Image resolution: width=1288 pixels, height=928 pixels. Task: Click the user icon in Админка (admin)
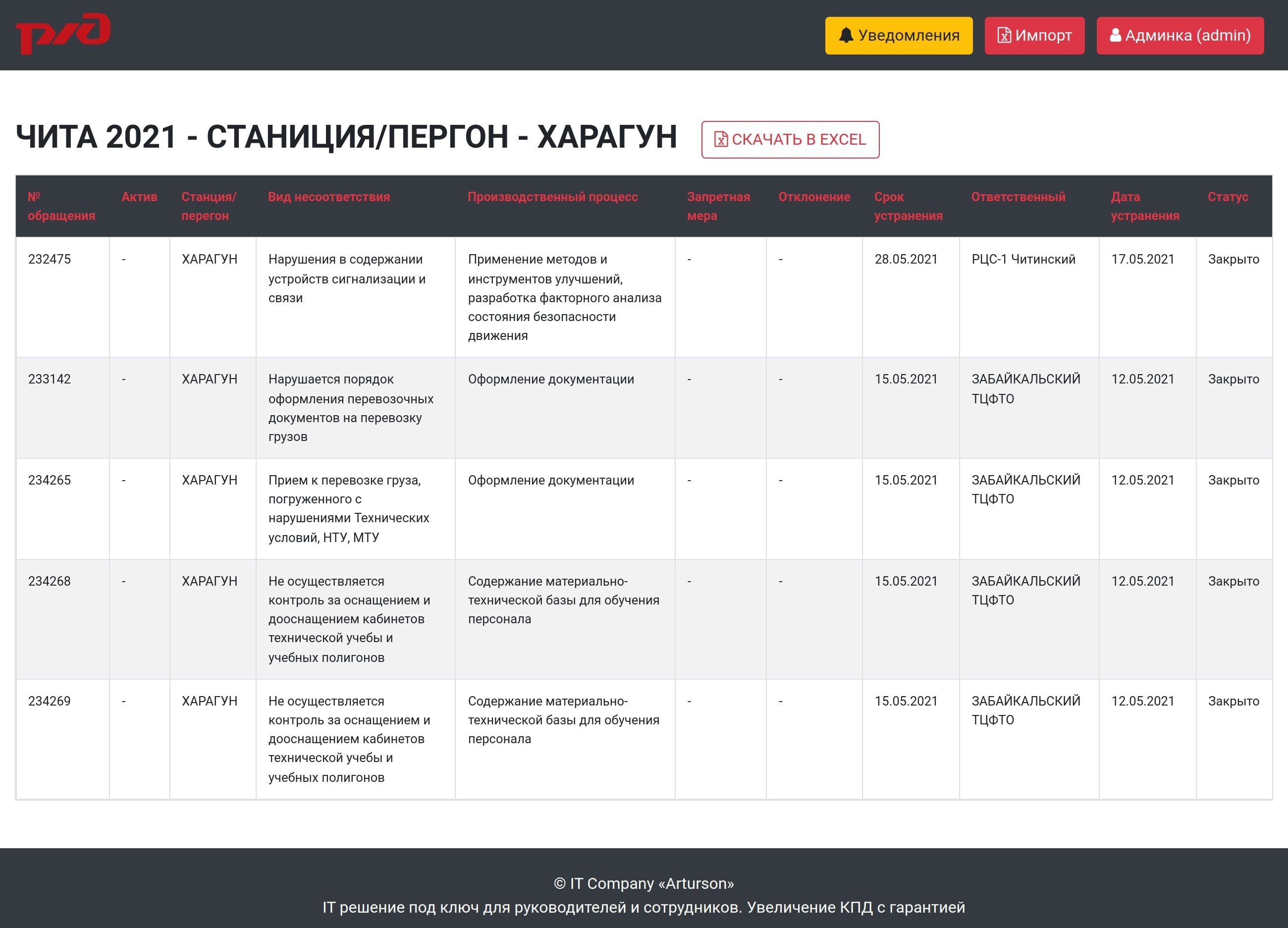tap(1115, 35)
